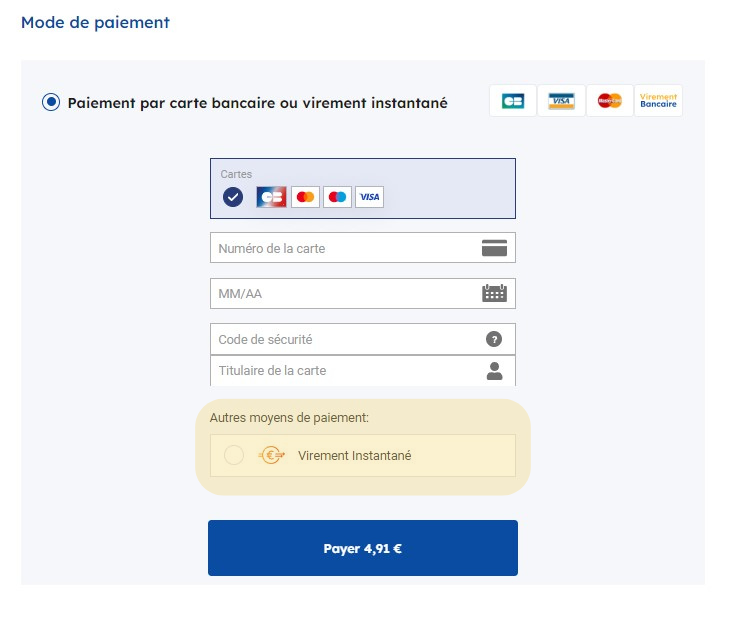Click the euro transfer icon for Virement Instantané
This screenshot has height=621, width=733.
(271, 455)
